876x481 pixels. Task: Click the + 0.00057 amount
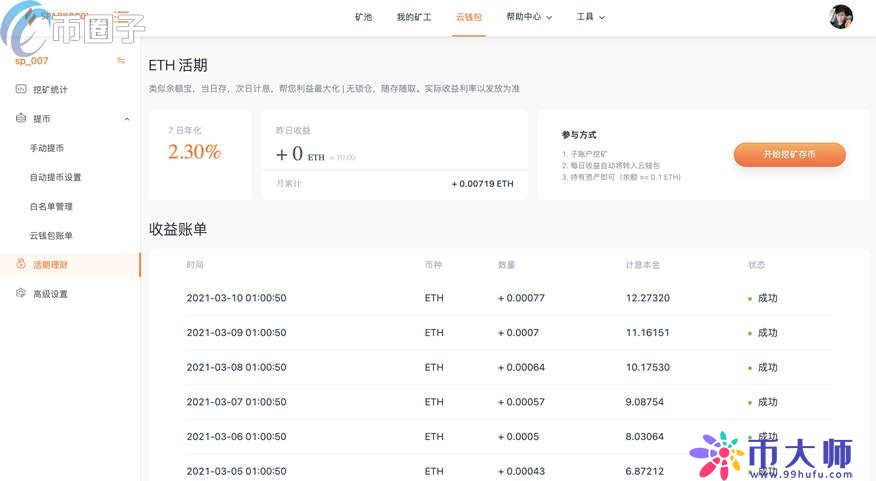point(521,402)
